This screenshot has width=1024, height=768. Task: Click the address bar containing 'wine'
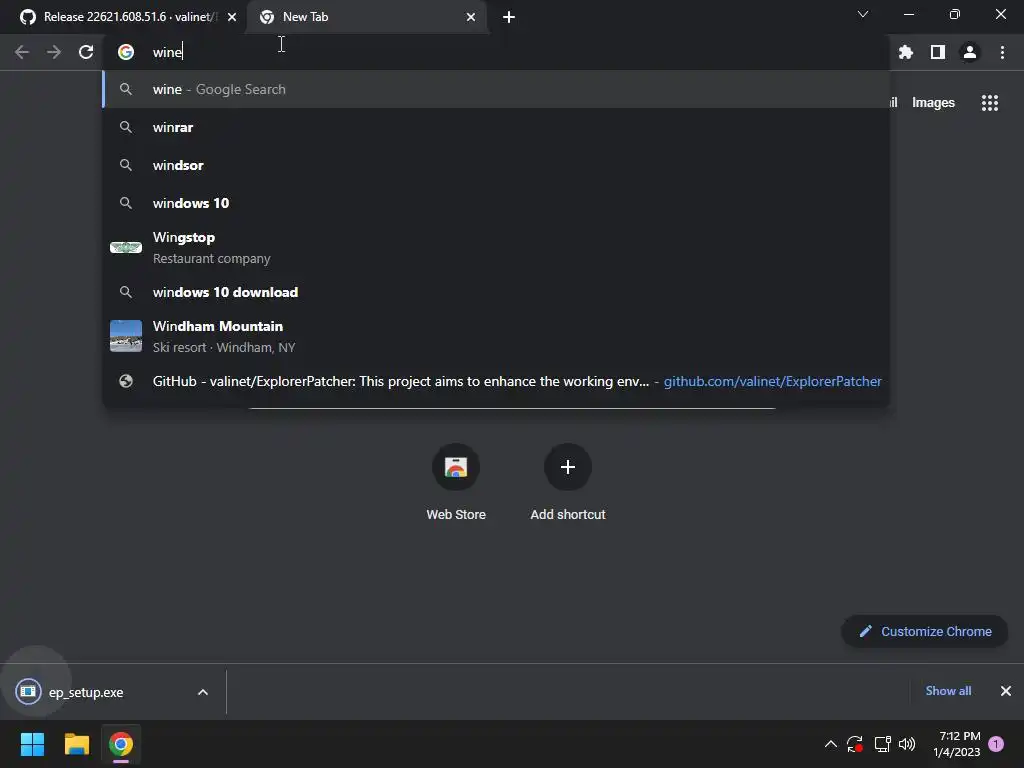(496, 52)
